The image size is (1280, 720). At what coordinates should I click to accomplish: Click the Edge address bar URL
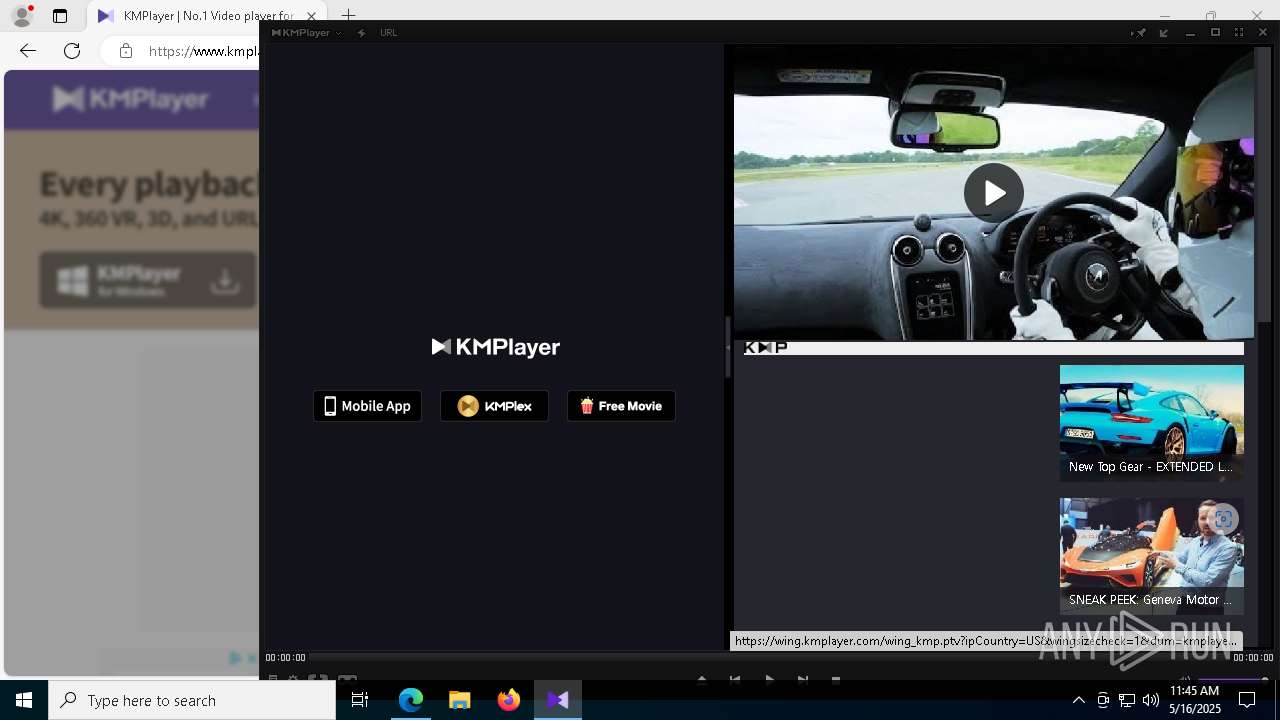[203, 51]
